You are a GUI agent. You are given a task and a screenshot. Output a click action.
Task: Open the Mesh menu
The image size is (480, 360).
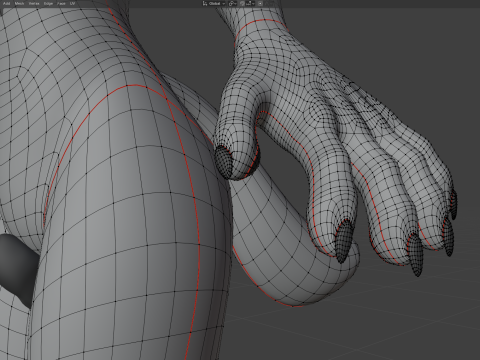pyautogui.click(x=19, y=3)
